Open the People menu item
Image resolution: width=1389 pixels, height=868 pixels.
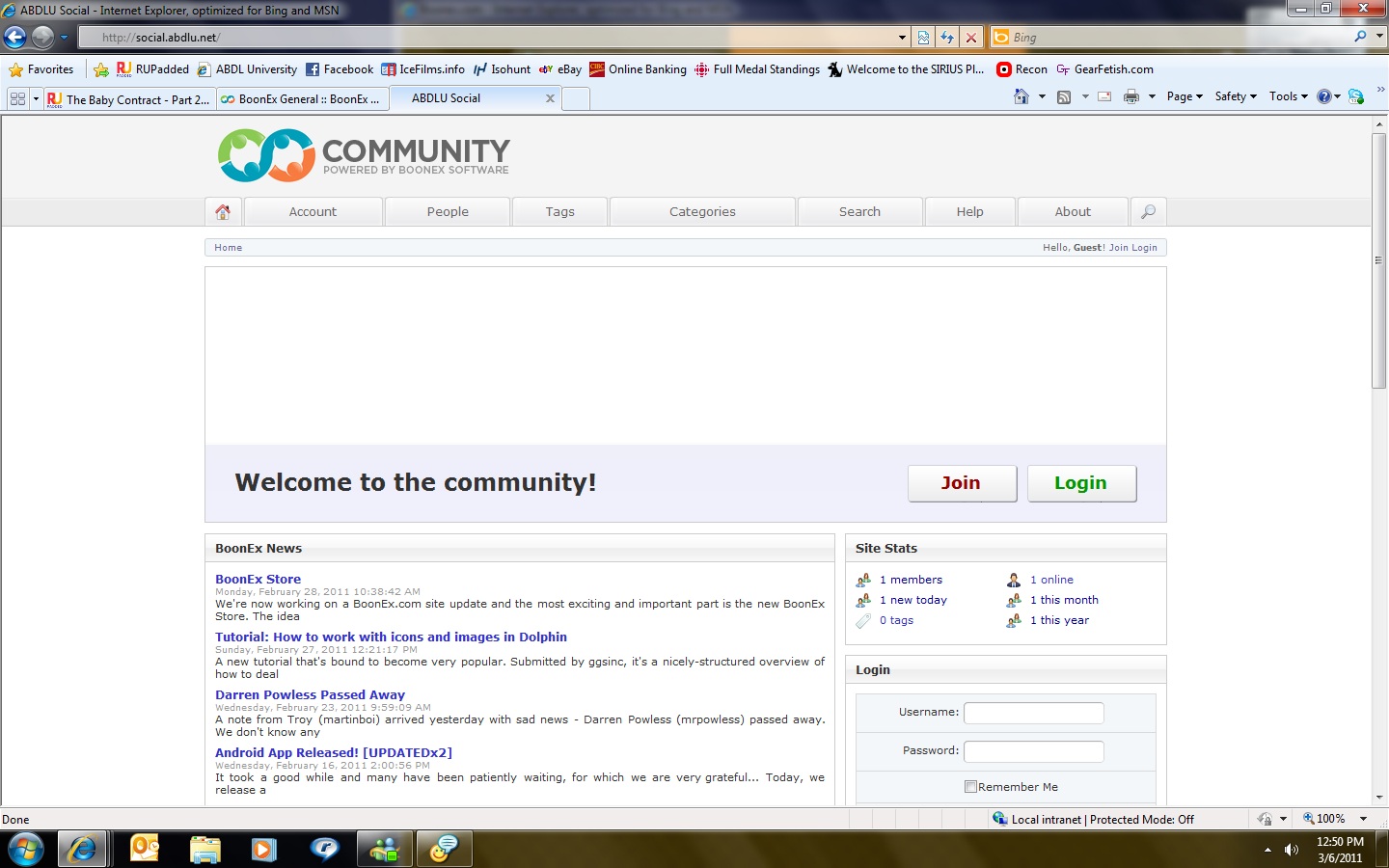[x=448, y=212]
